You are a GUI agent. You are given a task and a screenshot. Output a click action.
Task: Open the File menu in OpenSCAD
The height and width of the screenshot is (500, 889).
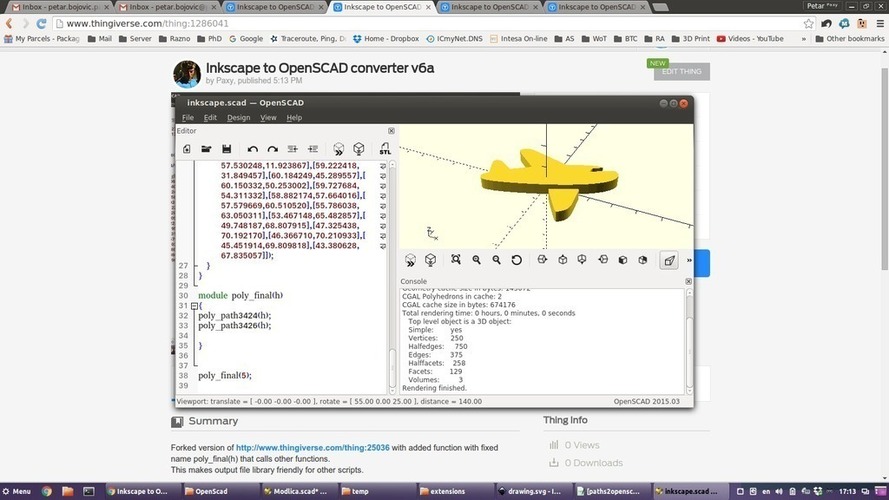188,117
